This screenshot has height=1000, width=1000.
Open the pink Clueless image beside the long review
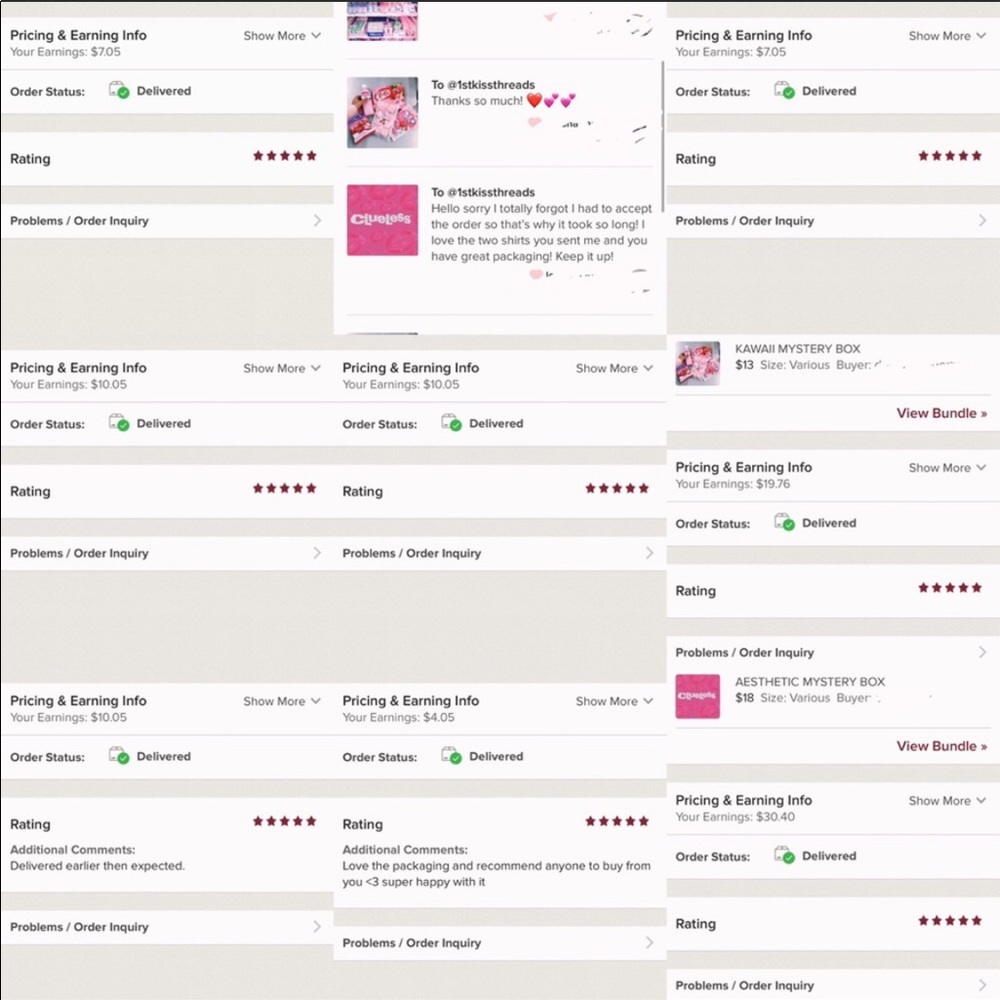point(383,220)
